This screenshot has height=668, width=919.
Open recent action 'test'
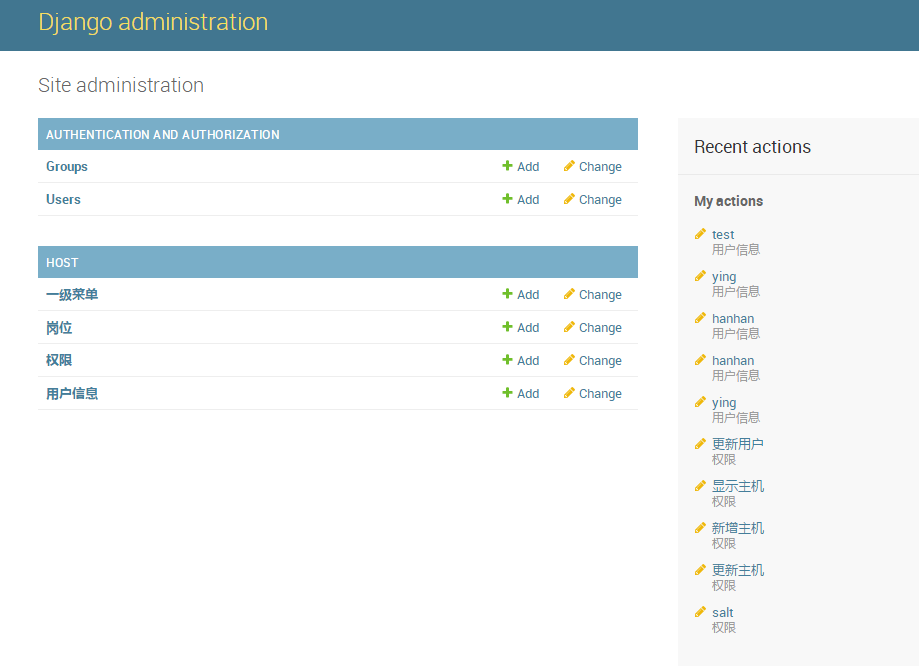723,235
